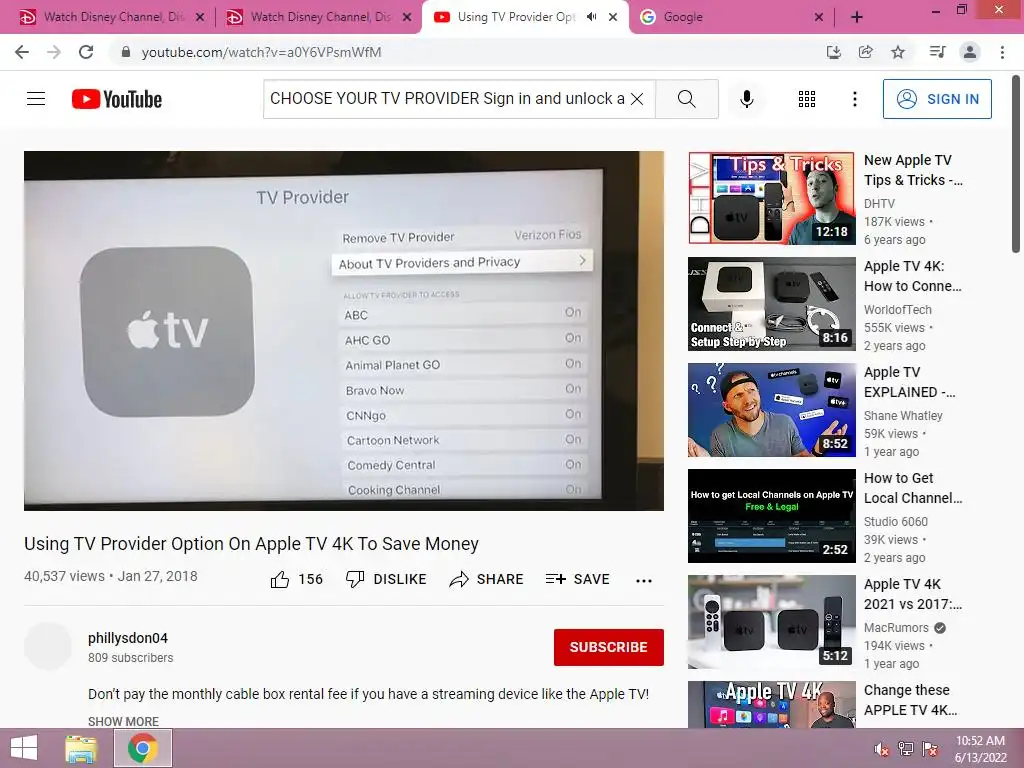Click the YouTube search magnifier button
Image resolution: width=1024 pixels, height=768 pixels.
(x=686, y=99)
